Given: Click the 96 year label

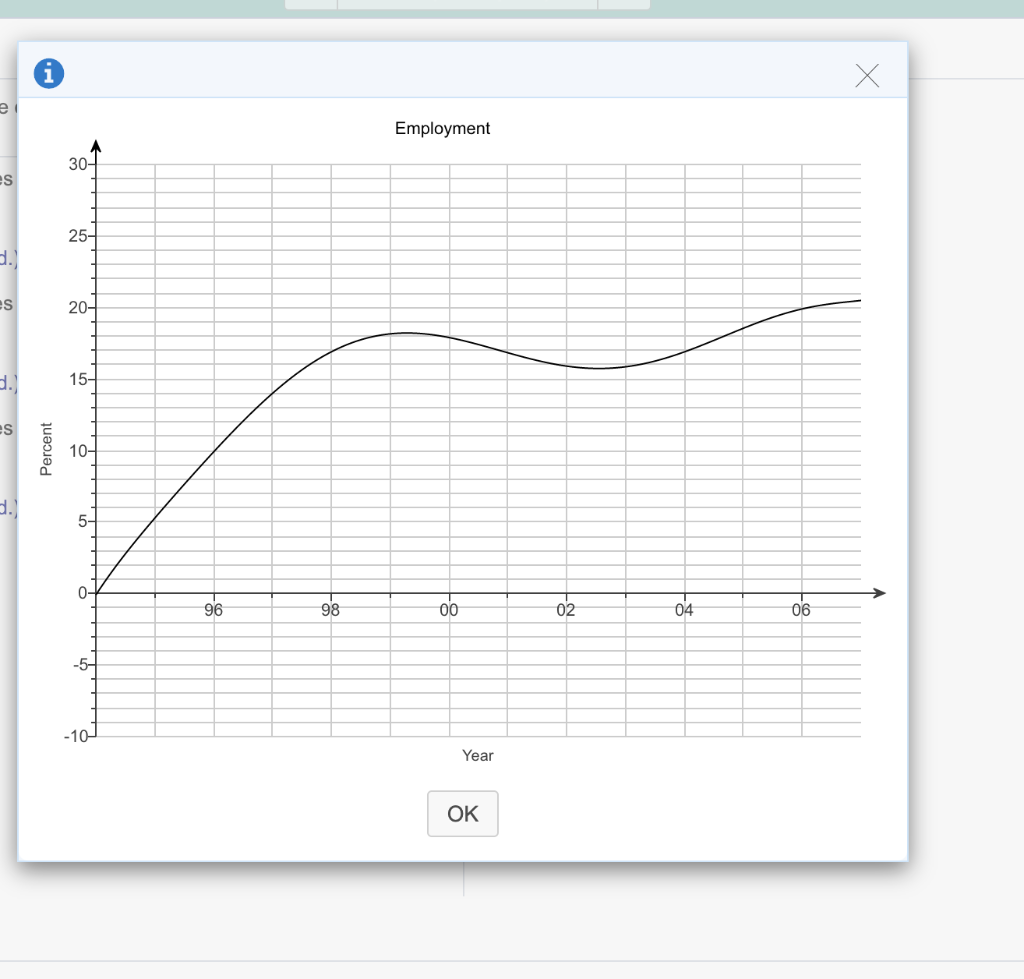Looking at the screenshot, I should [x=212, y=610].
